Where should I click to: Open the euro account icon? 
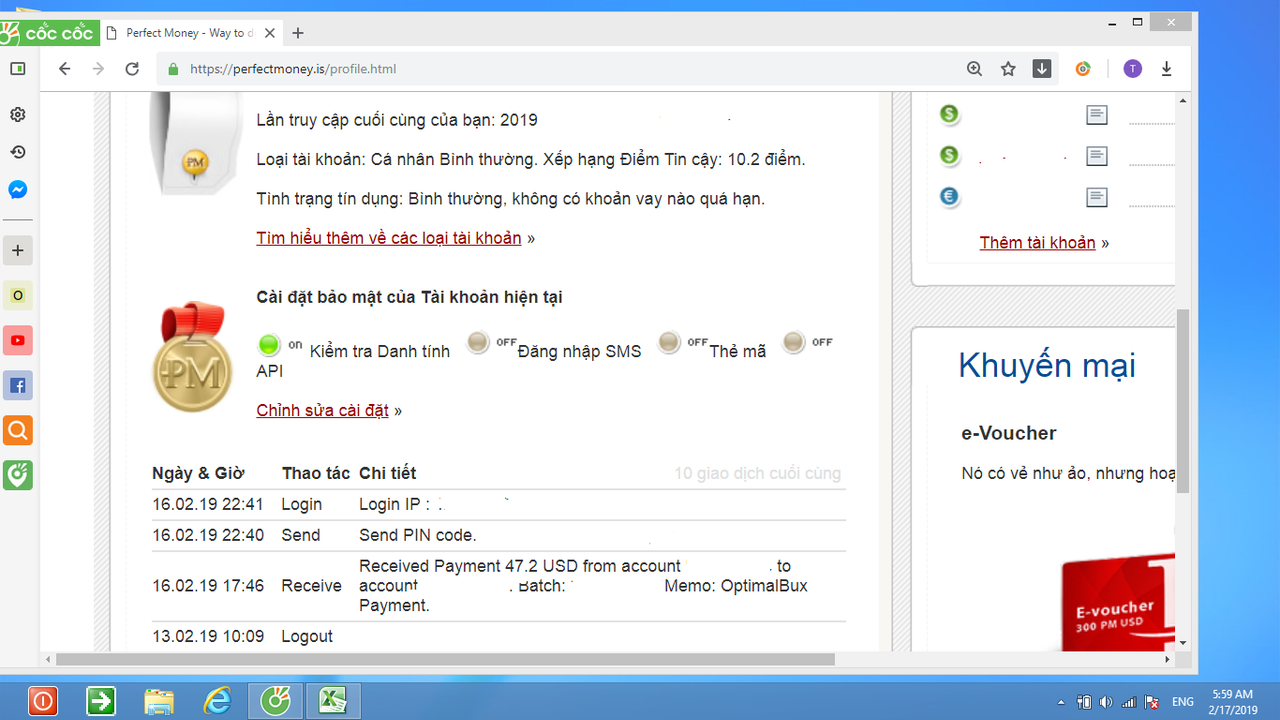(x=949, y=197)
